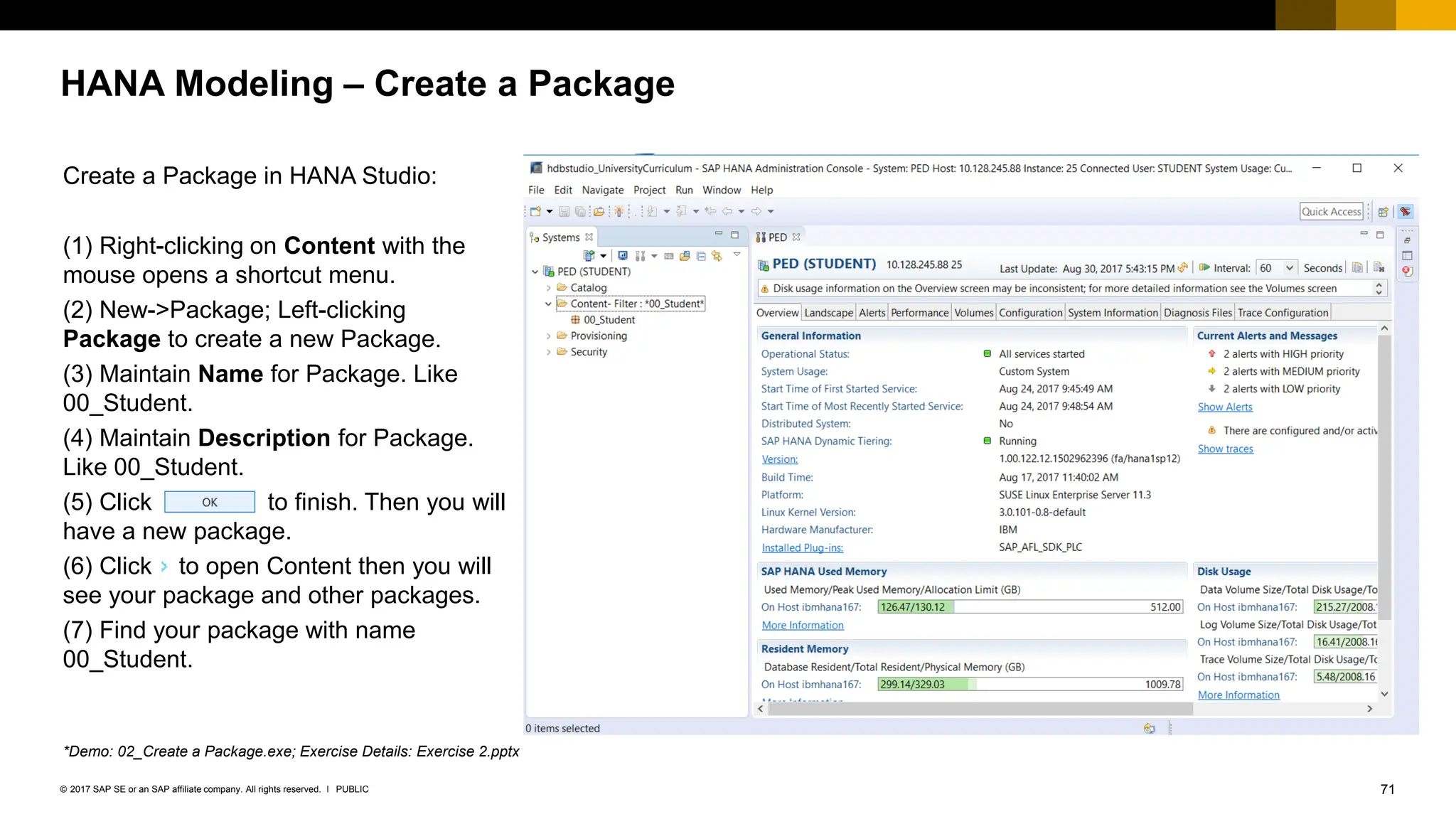Image resolution: width=1456 pixels, height=819 pixels.
Task: Open the Interval 60 combo box
Action: (x=1276, y=268)
